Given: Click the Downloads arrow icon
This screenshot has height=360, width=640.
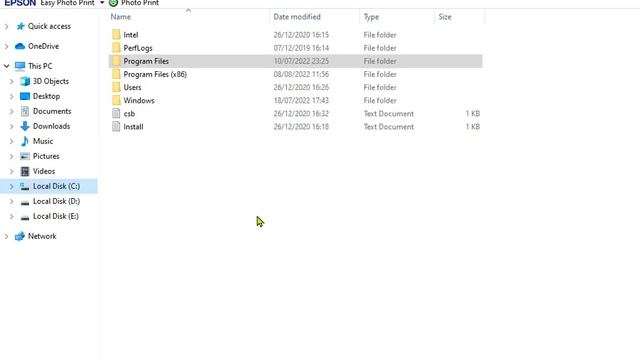Looking at the screenshot, I should [25, 126].
